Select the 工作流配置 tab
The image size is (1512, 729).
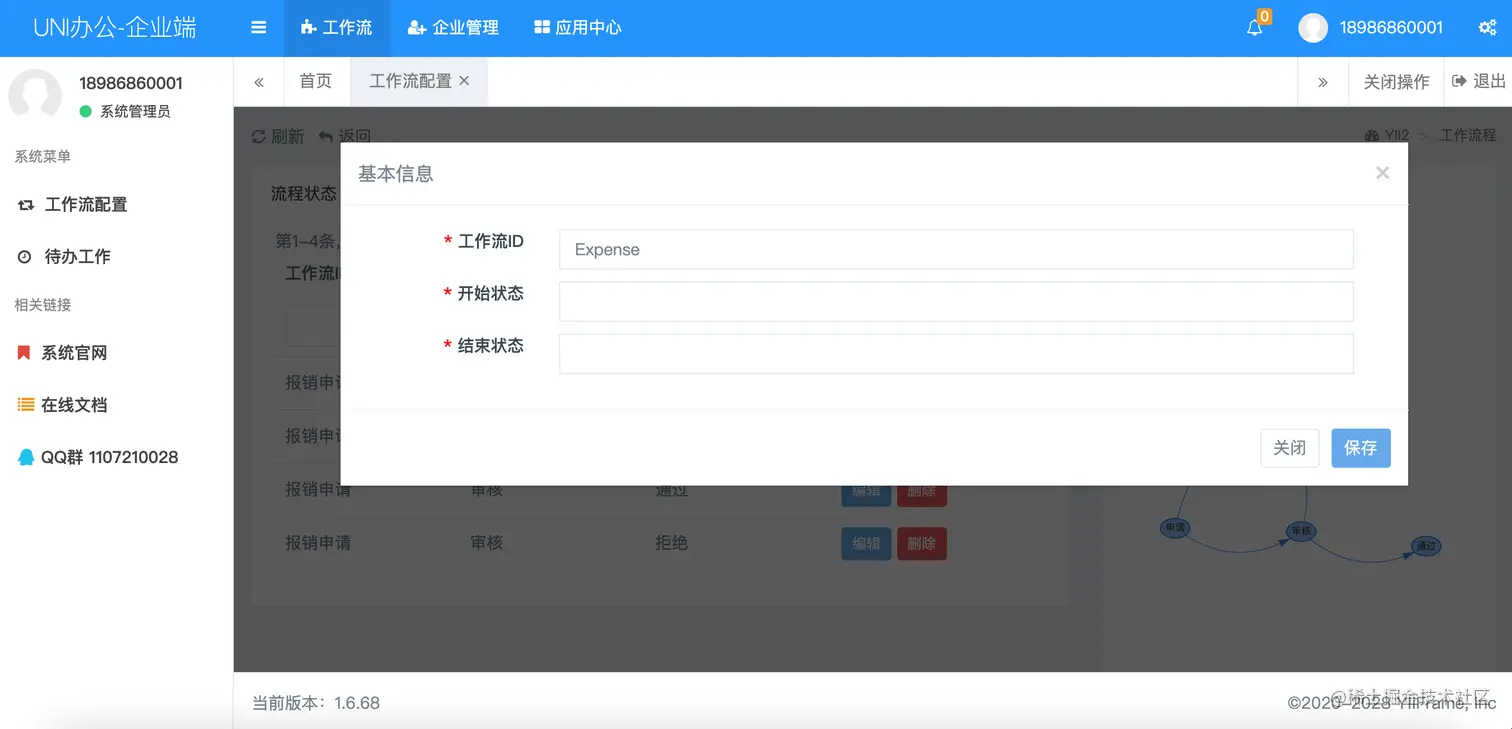(411, 81)
